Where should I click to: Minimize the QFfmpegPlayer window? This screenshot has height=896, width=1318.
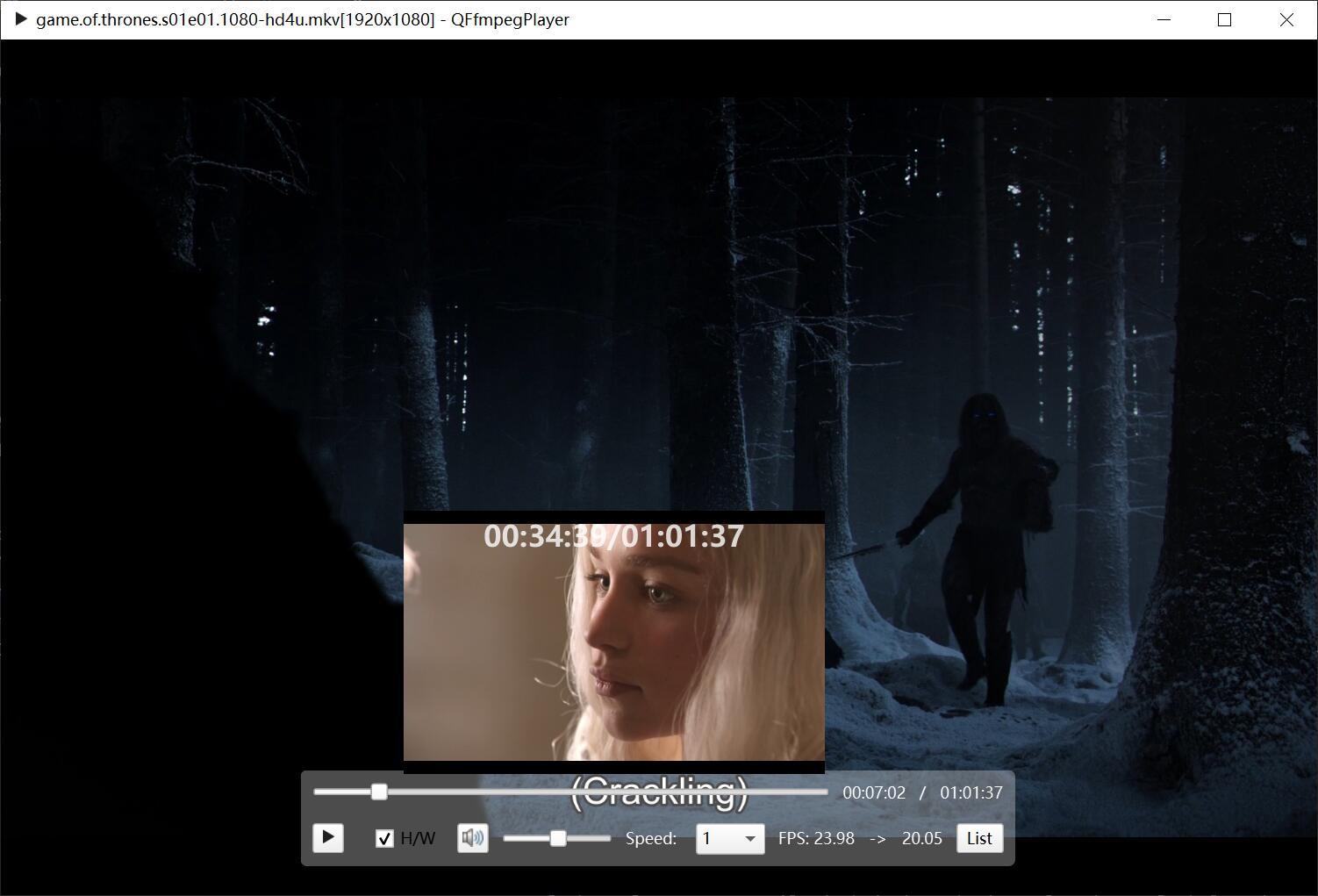pyautogui.click(x=1164, y=19)
